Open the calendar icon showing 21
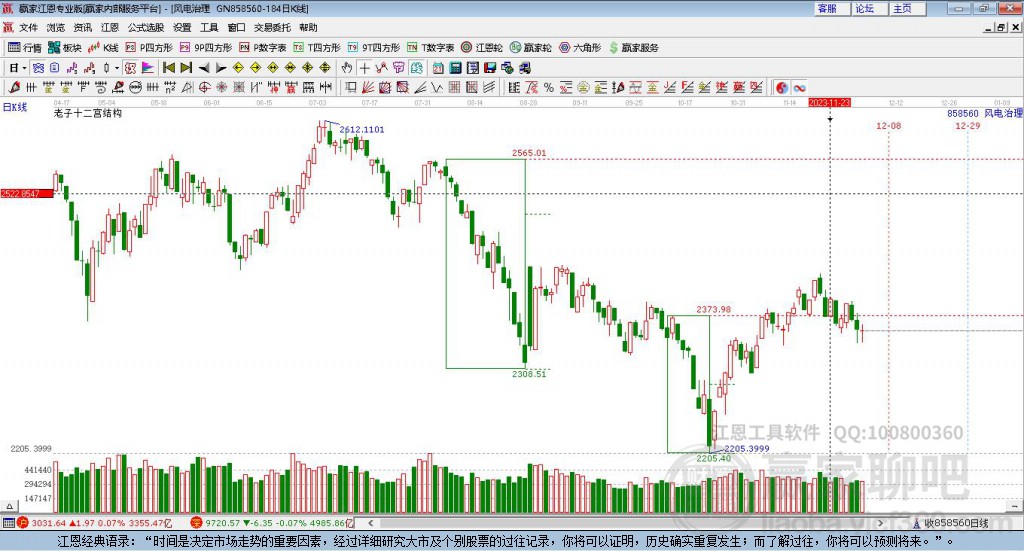1024x551 pixels. click(438, 68)
